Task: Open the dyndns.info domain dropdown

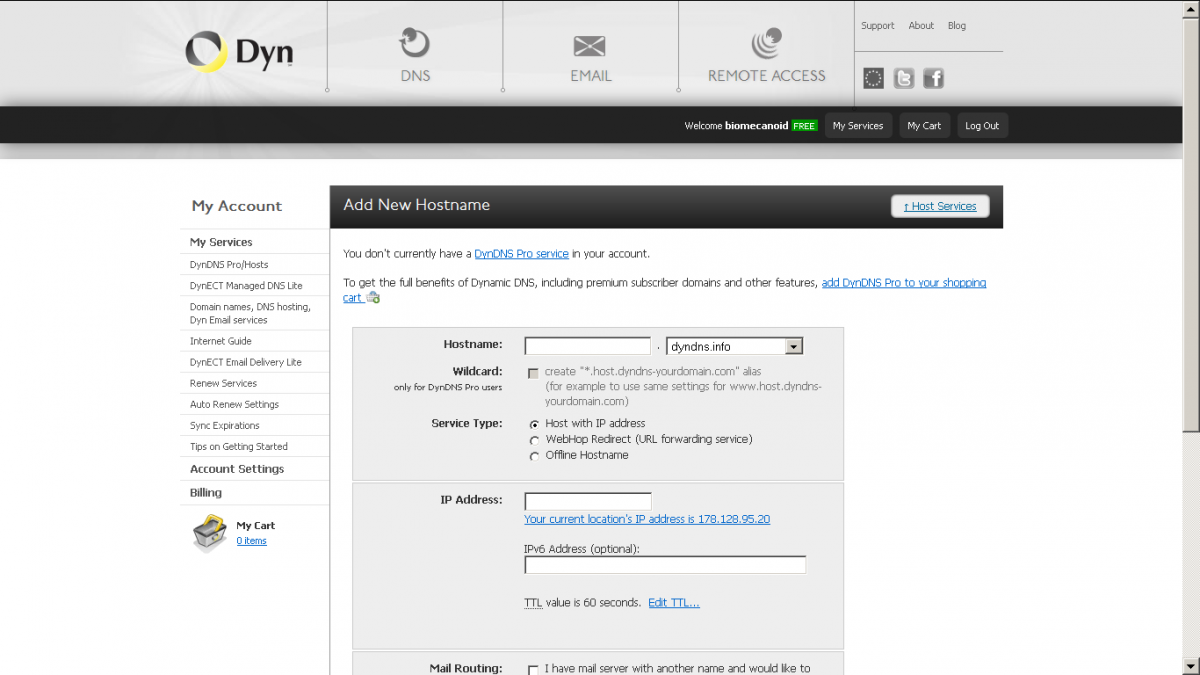Action: click(x=735, y=347)
